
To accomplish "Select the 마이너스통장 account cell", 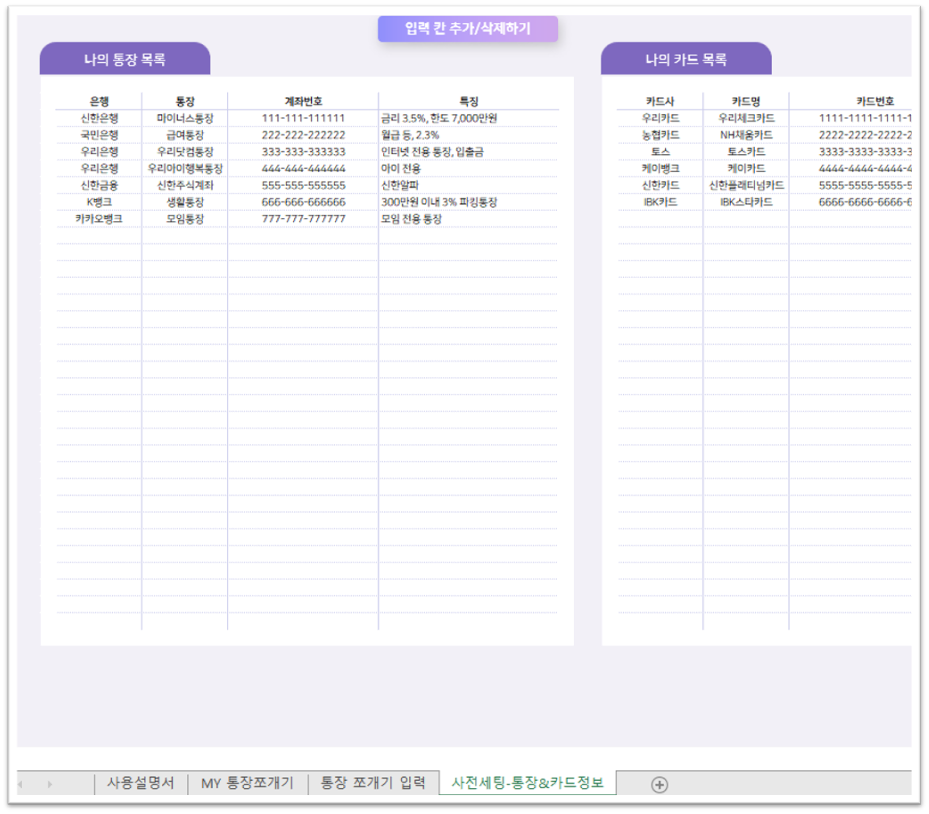I will 185,118.
